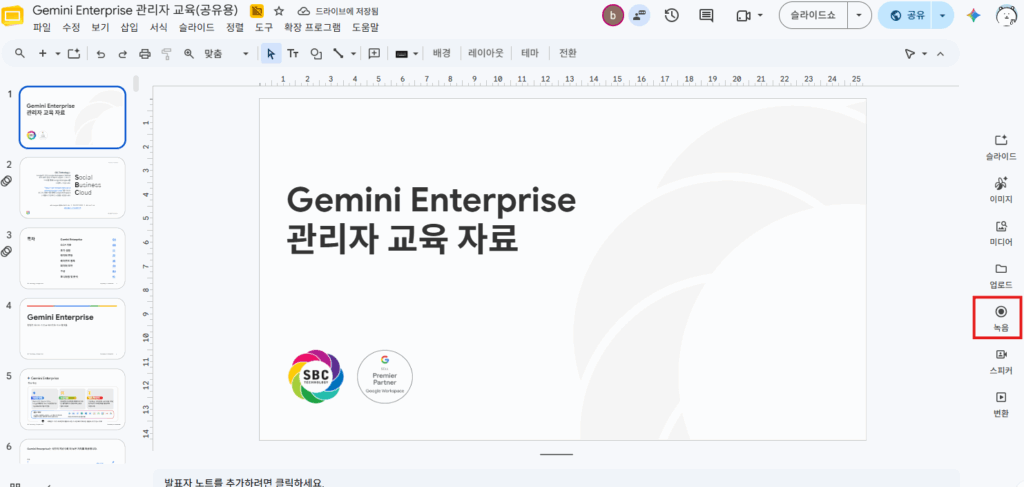Expand the 공유 button arrow
The height and width of the screenshot is (487, 1024).
pos(942,15)
